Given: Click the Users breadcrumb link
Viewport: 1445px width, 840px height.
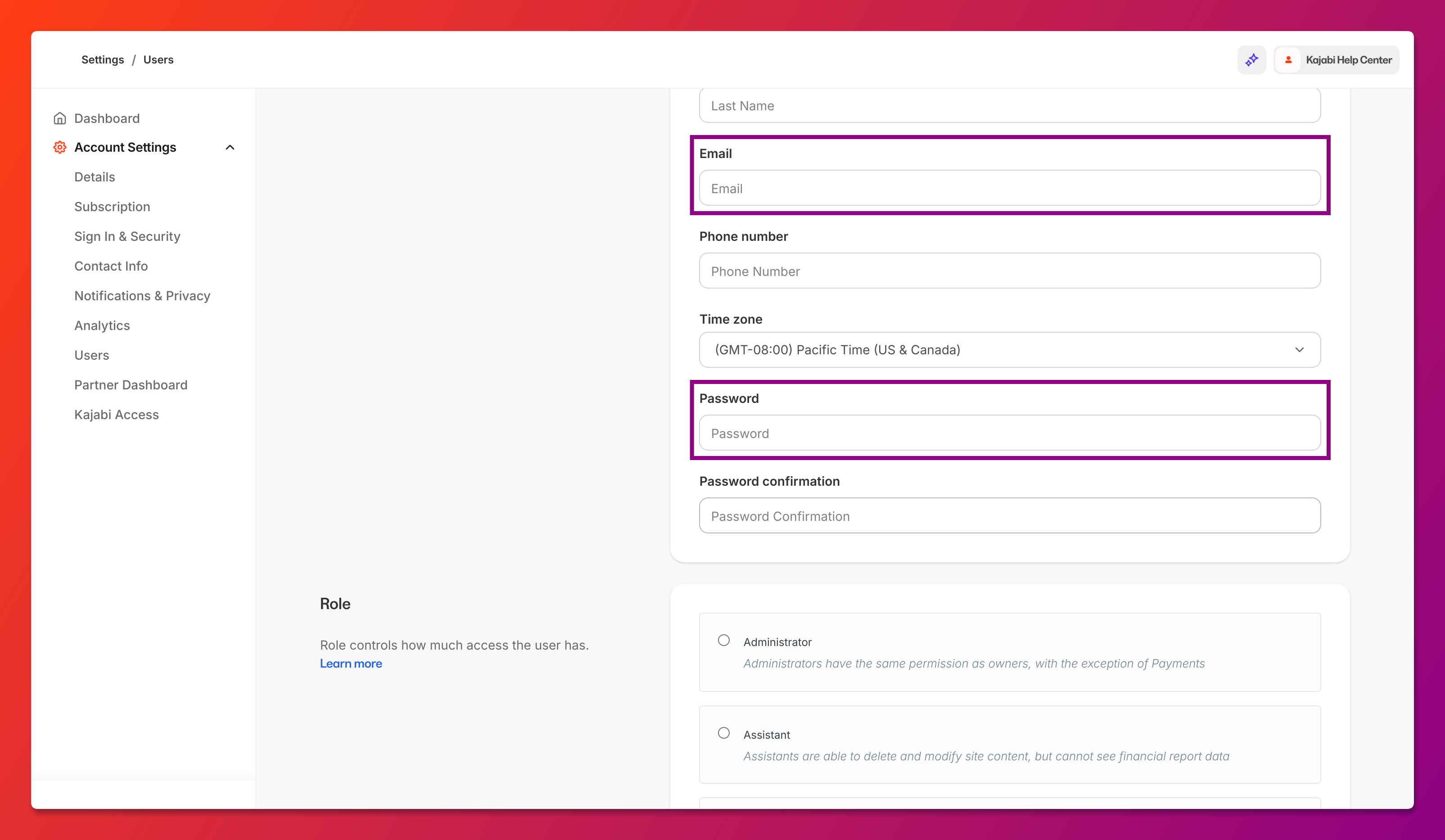Looking at the screenshot, I should click(x=158, y=59).
